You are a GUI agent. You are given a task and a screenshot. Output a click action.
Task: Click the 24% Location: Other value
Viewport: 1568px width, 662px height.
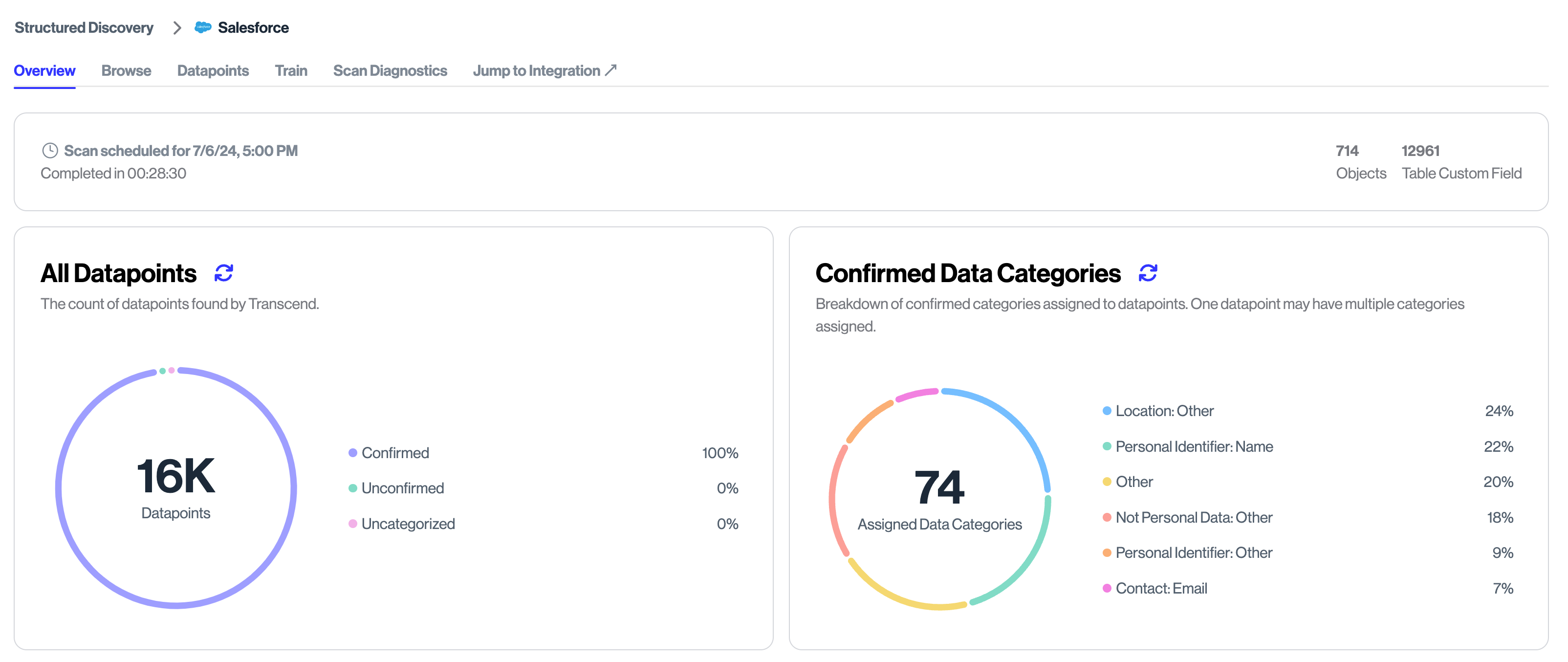coord(1499,411)
